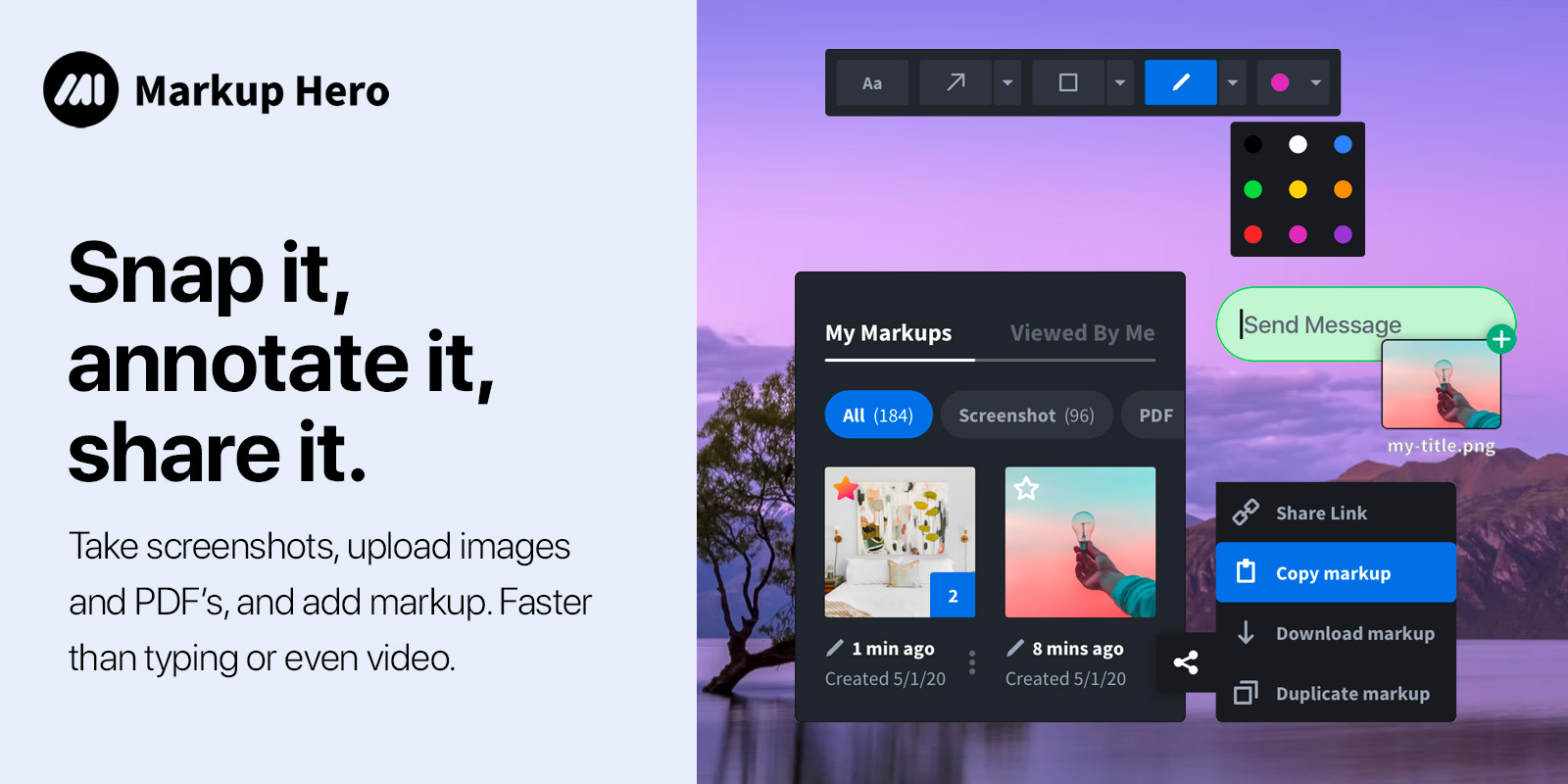The width and height of the screenshot is (1568, 784).
Task: Pick the orange color swatch
Action: (x=1343, y=189)
